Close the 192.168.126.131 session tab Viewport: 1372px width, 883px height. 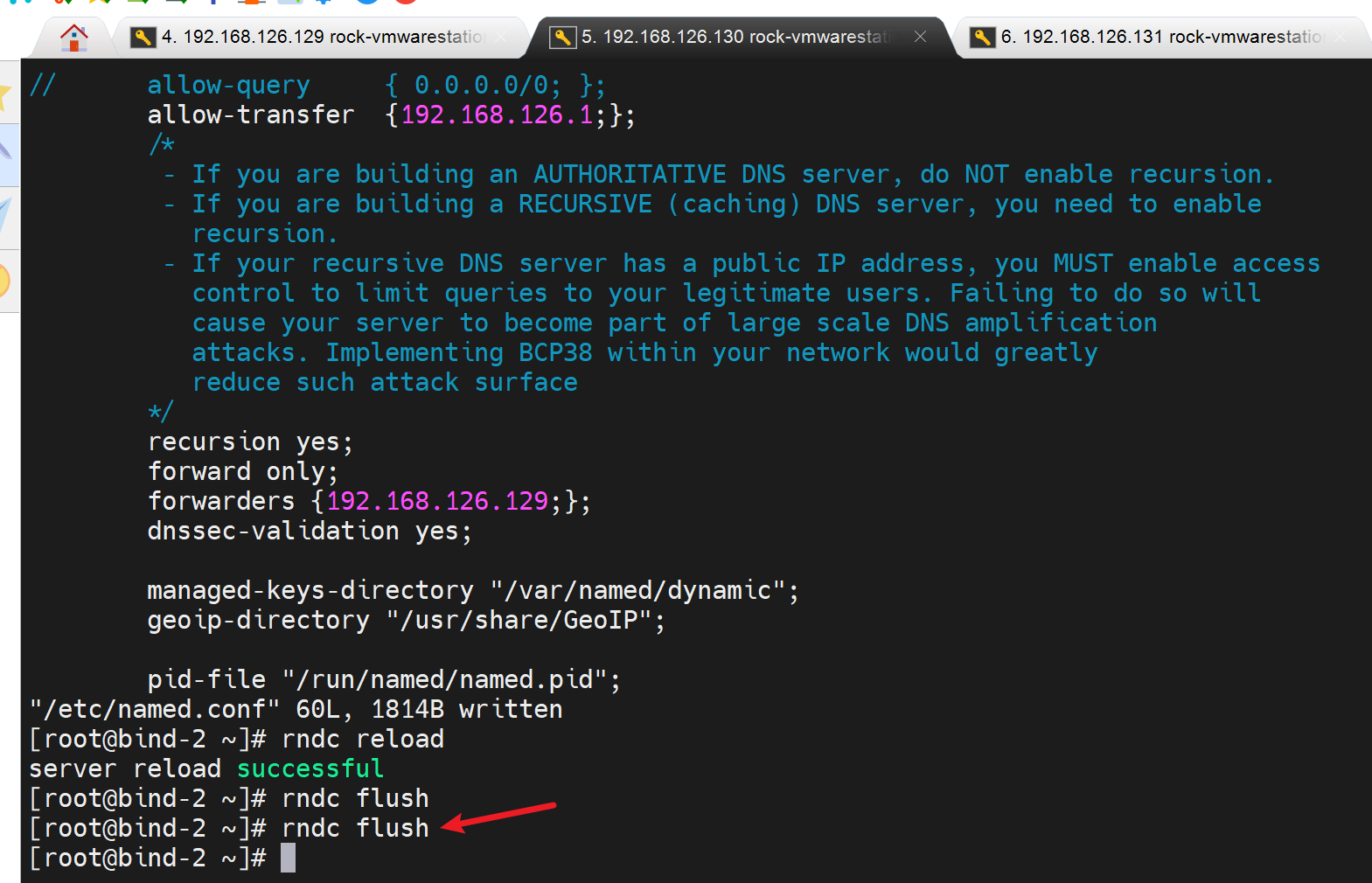[1340, 36]
